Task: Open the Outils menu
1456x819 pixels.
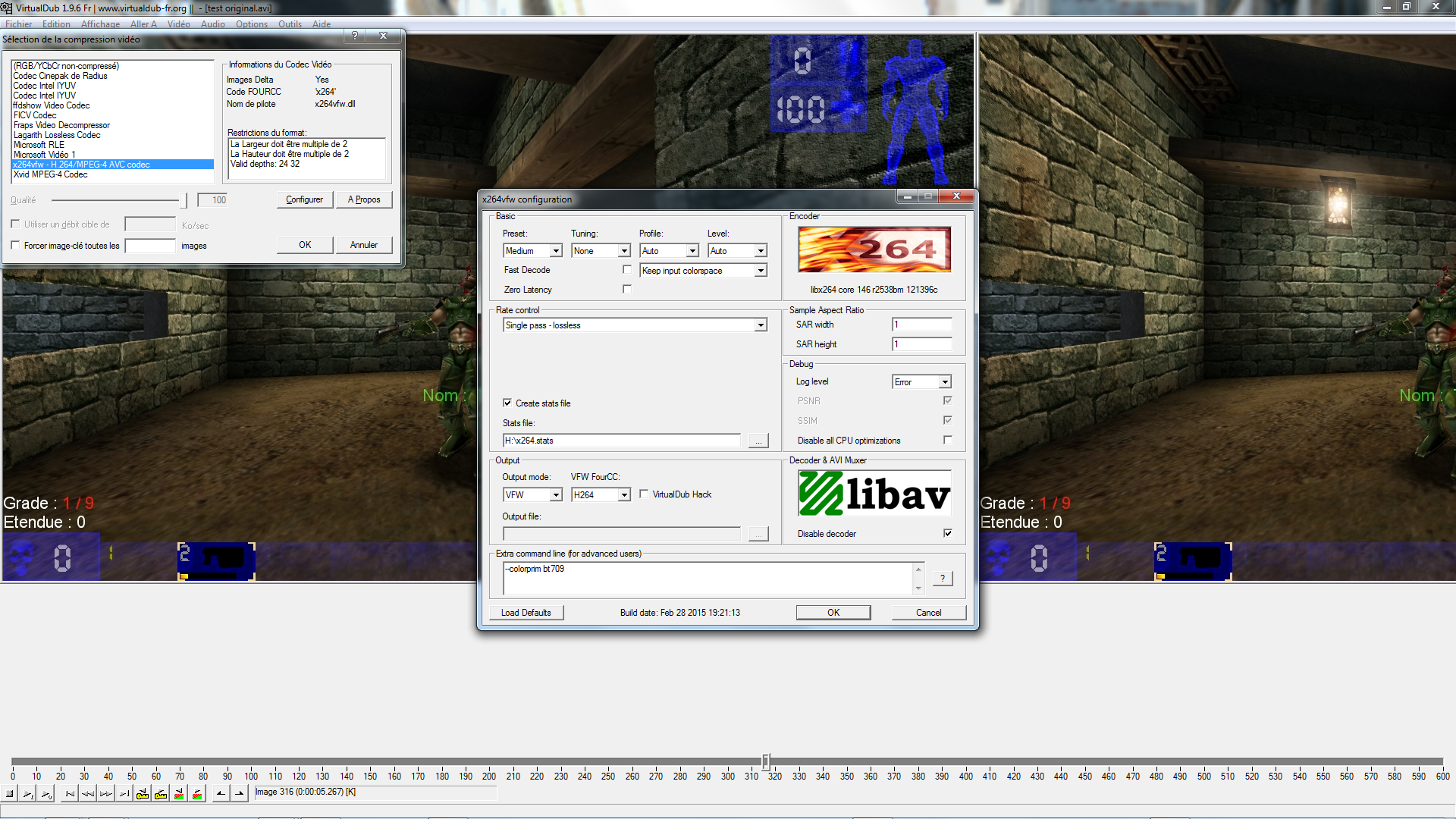Action: click(290, 24)
